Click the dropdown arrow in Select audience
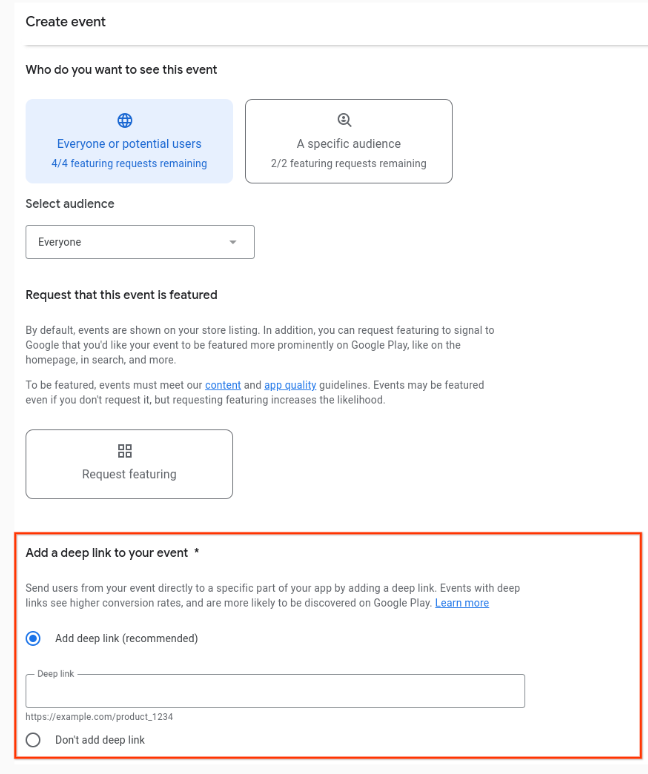Viewport: 648px width, 774px height. tap(233, 242)
